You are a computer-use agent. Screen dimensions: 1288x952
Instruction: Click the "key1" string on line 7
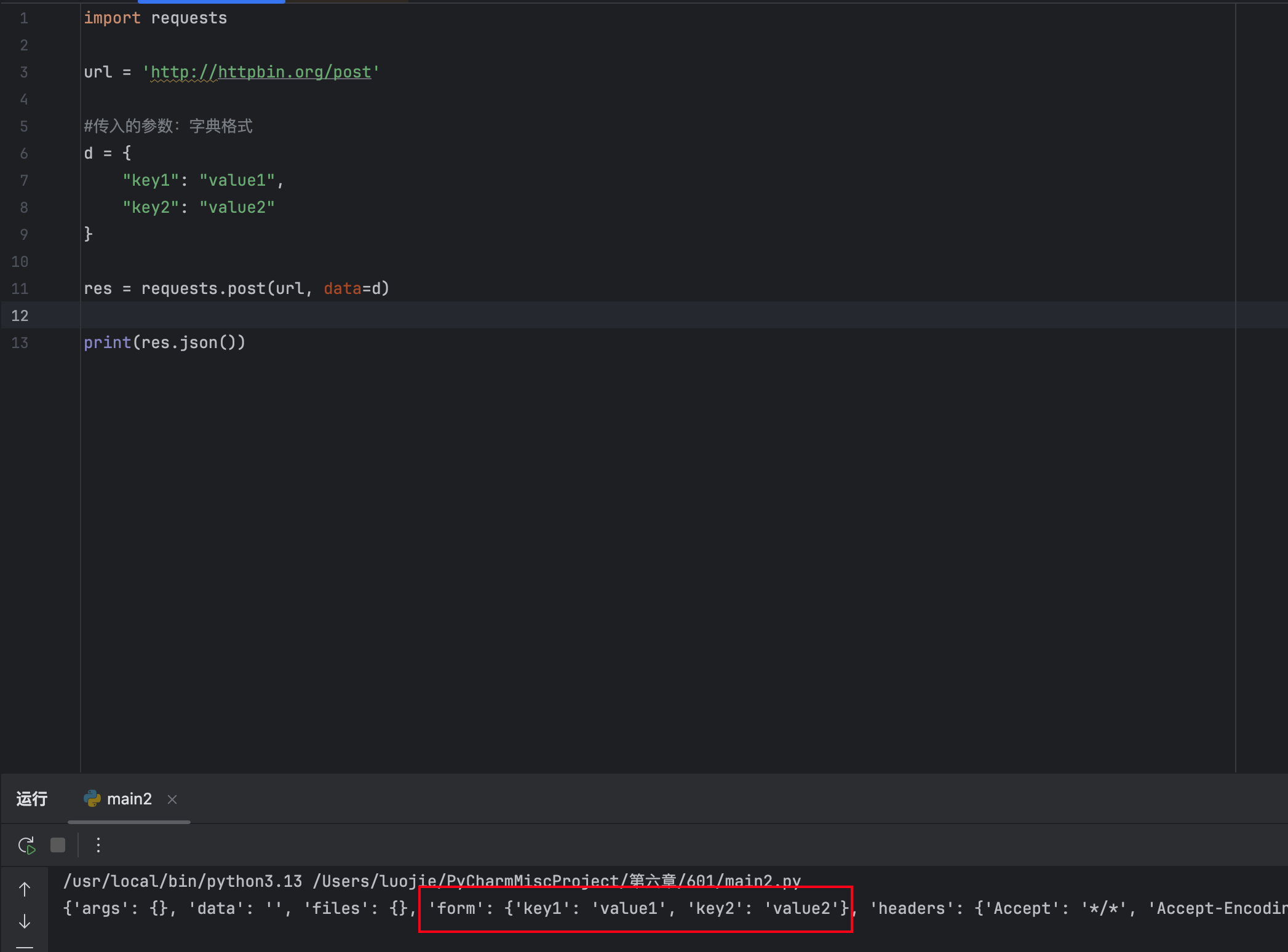(151, 180)
